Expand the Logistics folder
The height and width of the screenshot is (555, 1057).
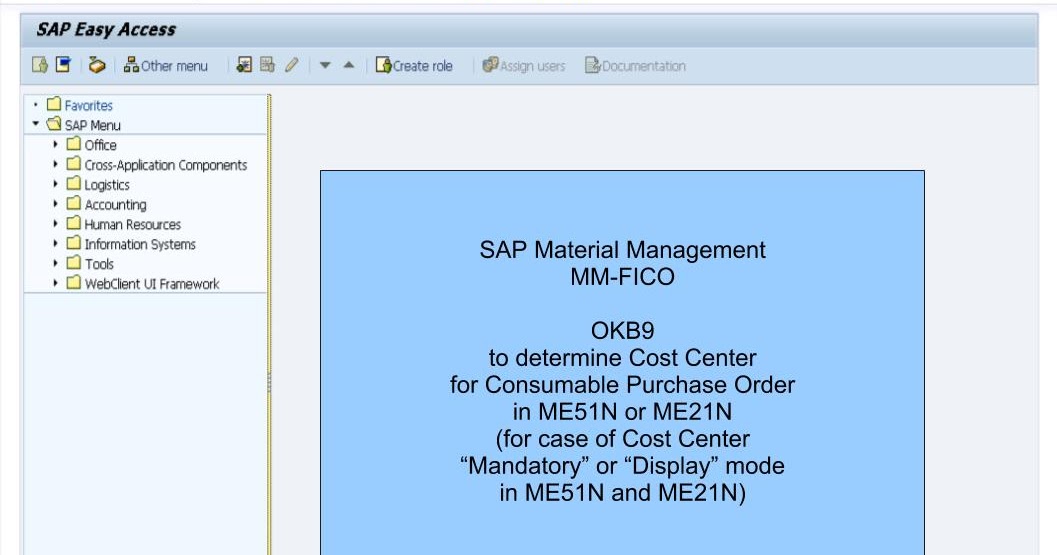click(x=55, y=183)
